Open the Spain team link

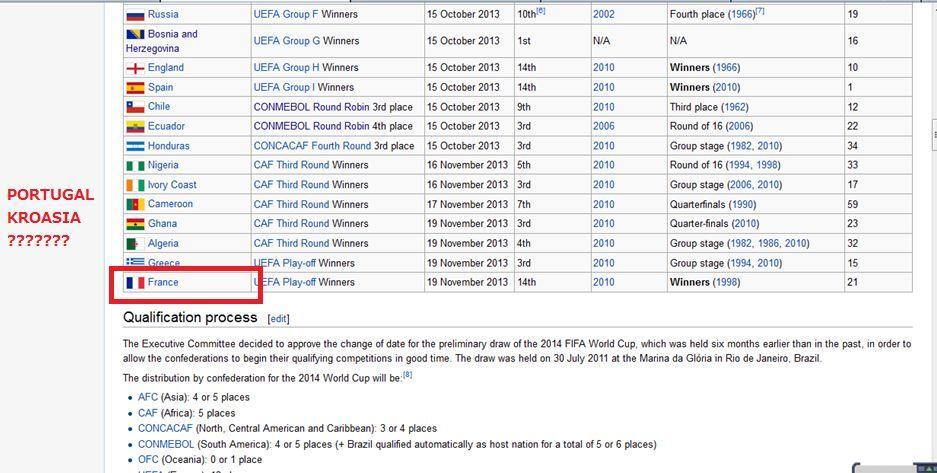point(160,87)
